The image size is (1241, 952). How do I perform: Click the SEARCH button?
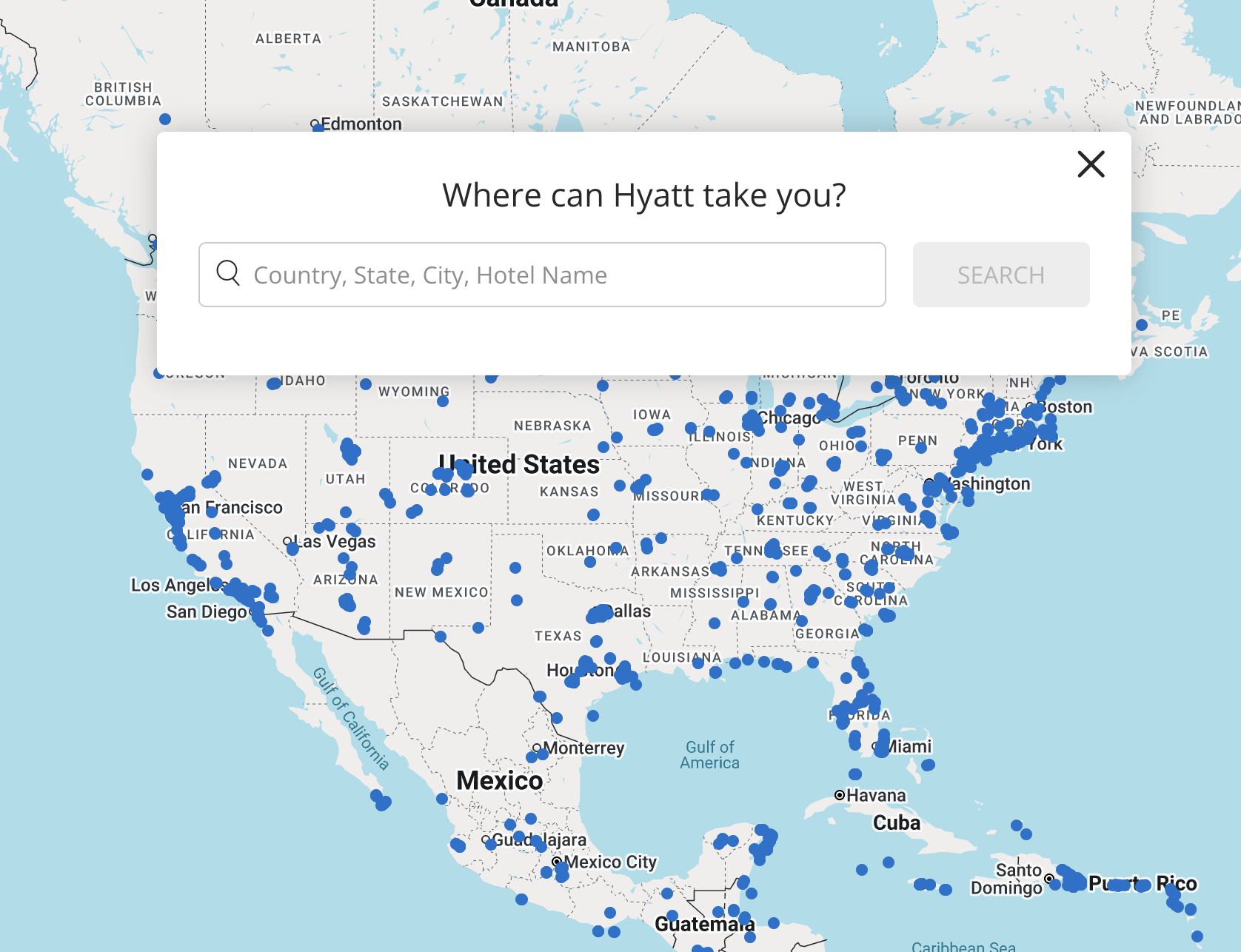tap(1001, 275)
